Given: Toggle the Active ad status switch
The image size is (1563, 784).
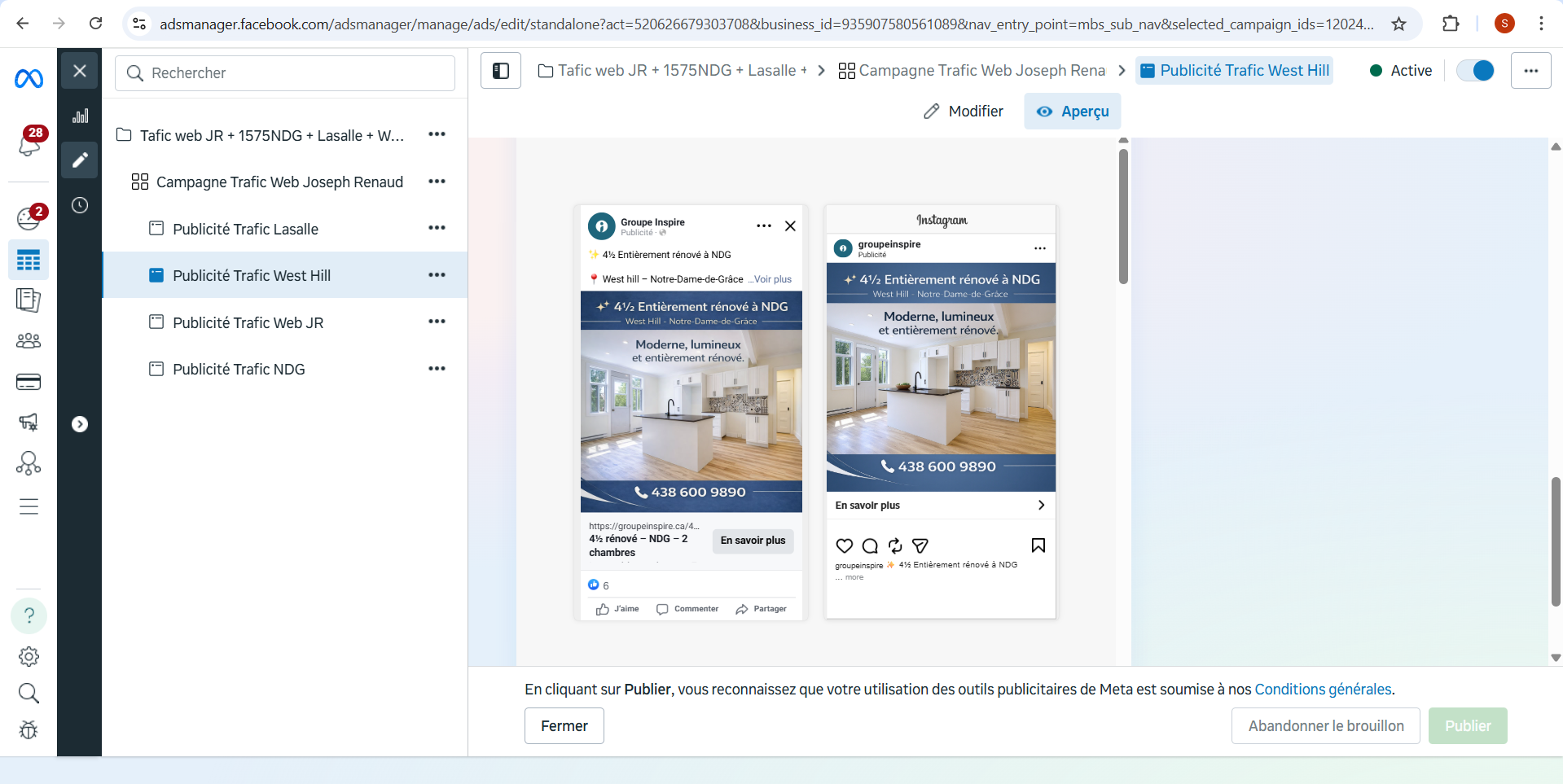Looking at the screenshot, I should tap(1475, 71).
